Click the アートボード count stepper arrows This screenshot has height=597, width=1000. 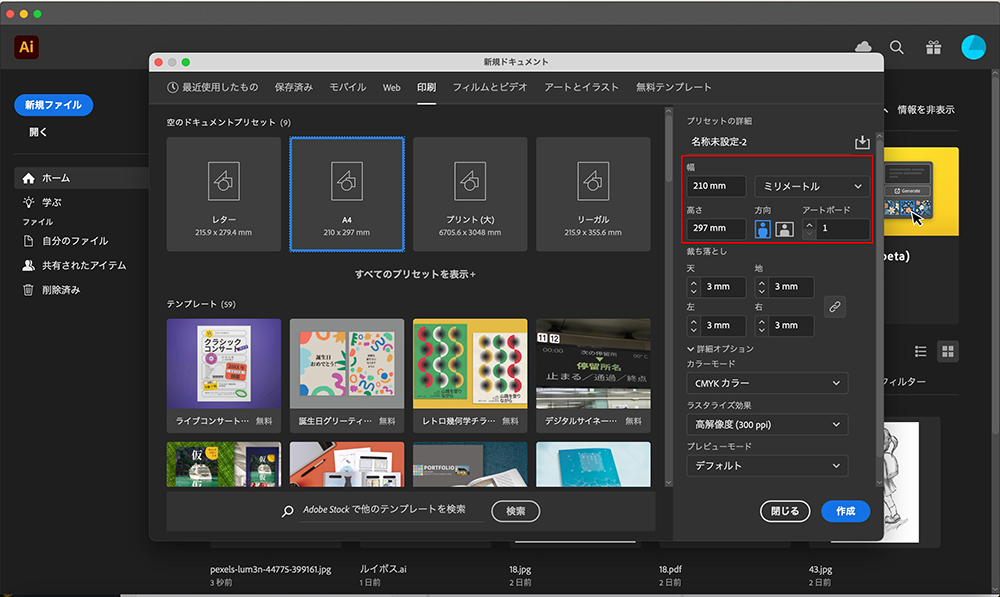pyautogui.click(x=809, y=229)
